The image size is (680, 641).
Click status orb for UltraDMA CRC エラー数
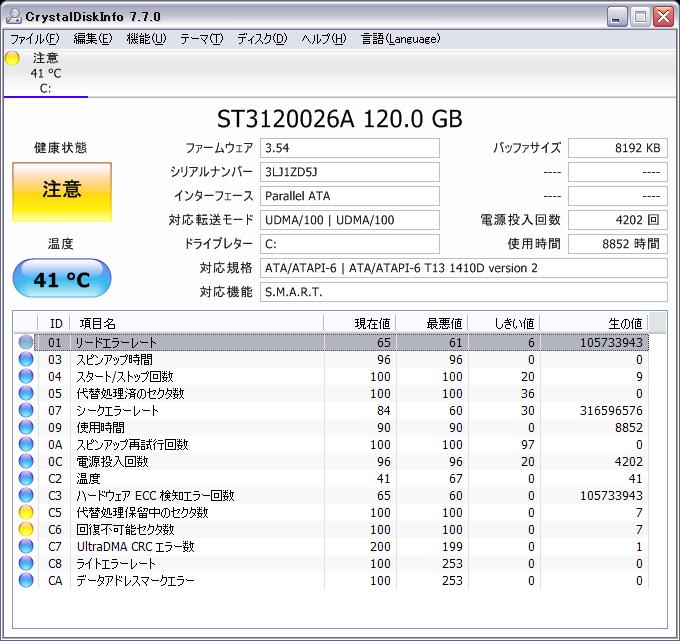[x=26, y=546]
